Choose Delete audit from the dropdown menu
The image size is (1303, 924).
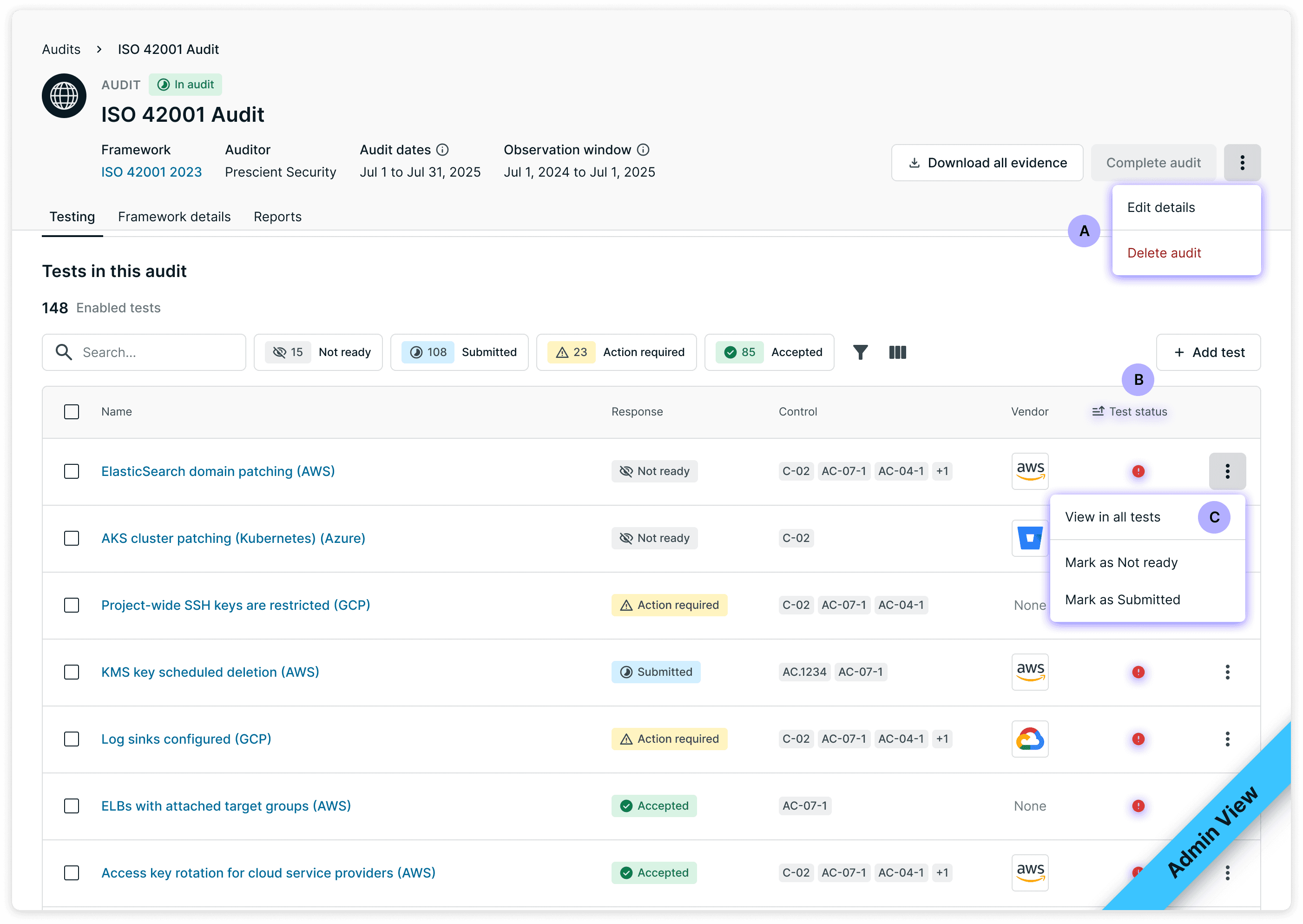coord(1164,253)
